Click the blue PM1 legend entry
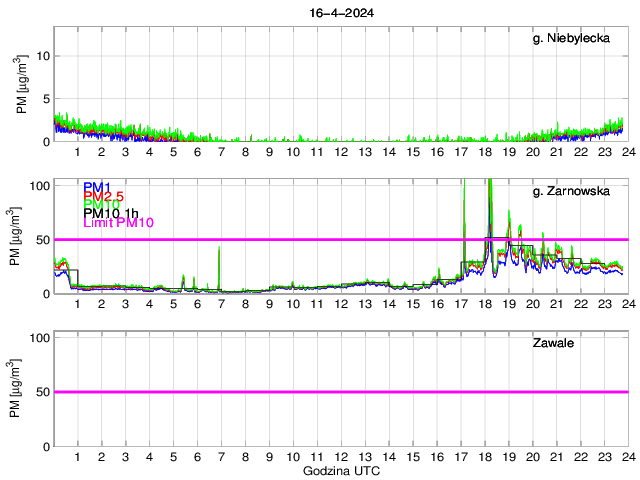This screenshot has height=480, width=640. tap(97, 187)
